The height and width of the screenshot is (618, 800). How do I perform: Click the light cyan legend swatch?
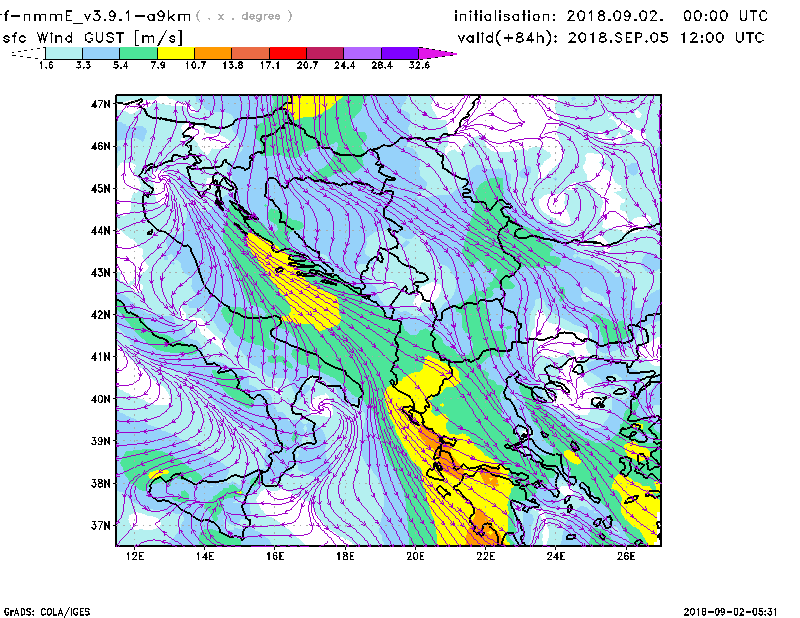pyautogui.click(x=64, y=53)
